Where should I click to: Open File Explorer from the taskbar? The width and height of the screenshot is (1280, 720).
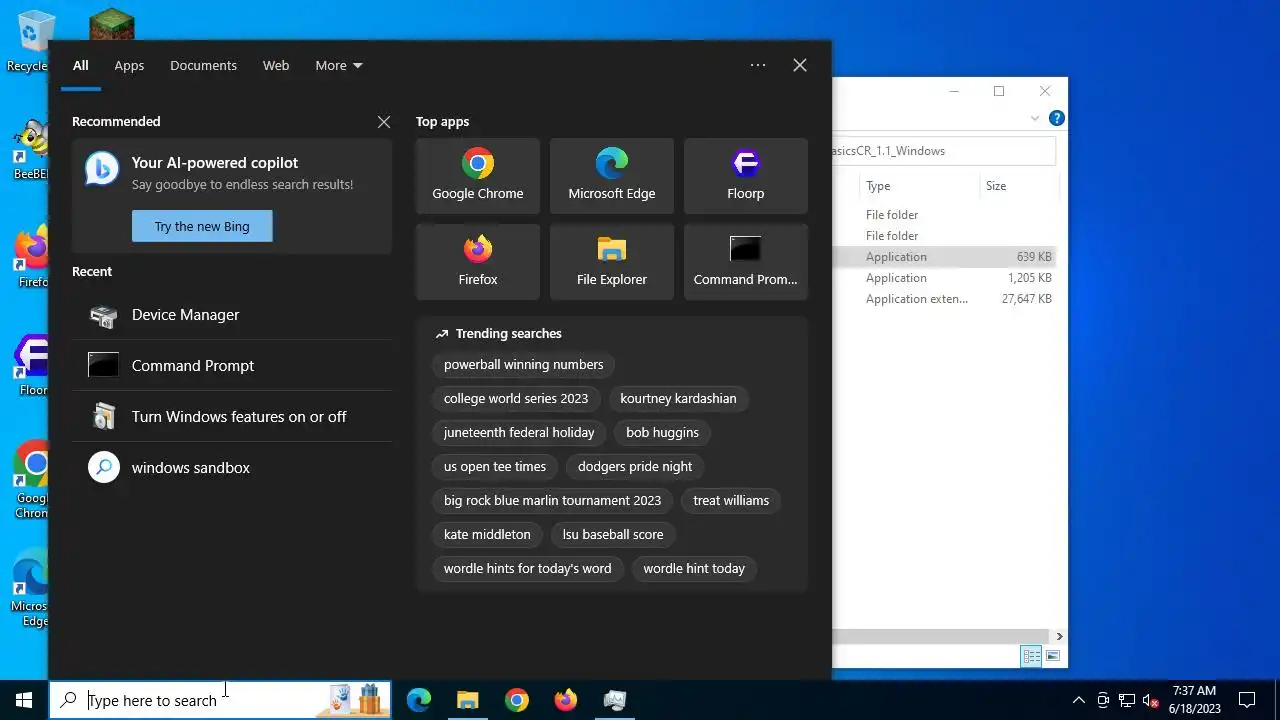pyautogui.click(x=468, y=700)
